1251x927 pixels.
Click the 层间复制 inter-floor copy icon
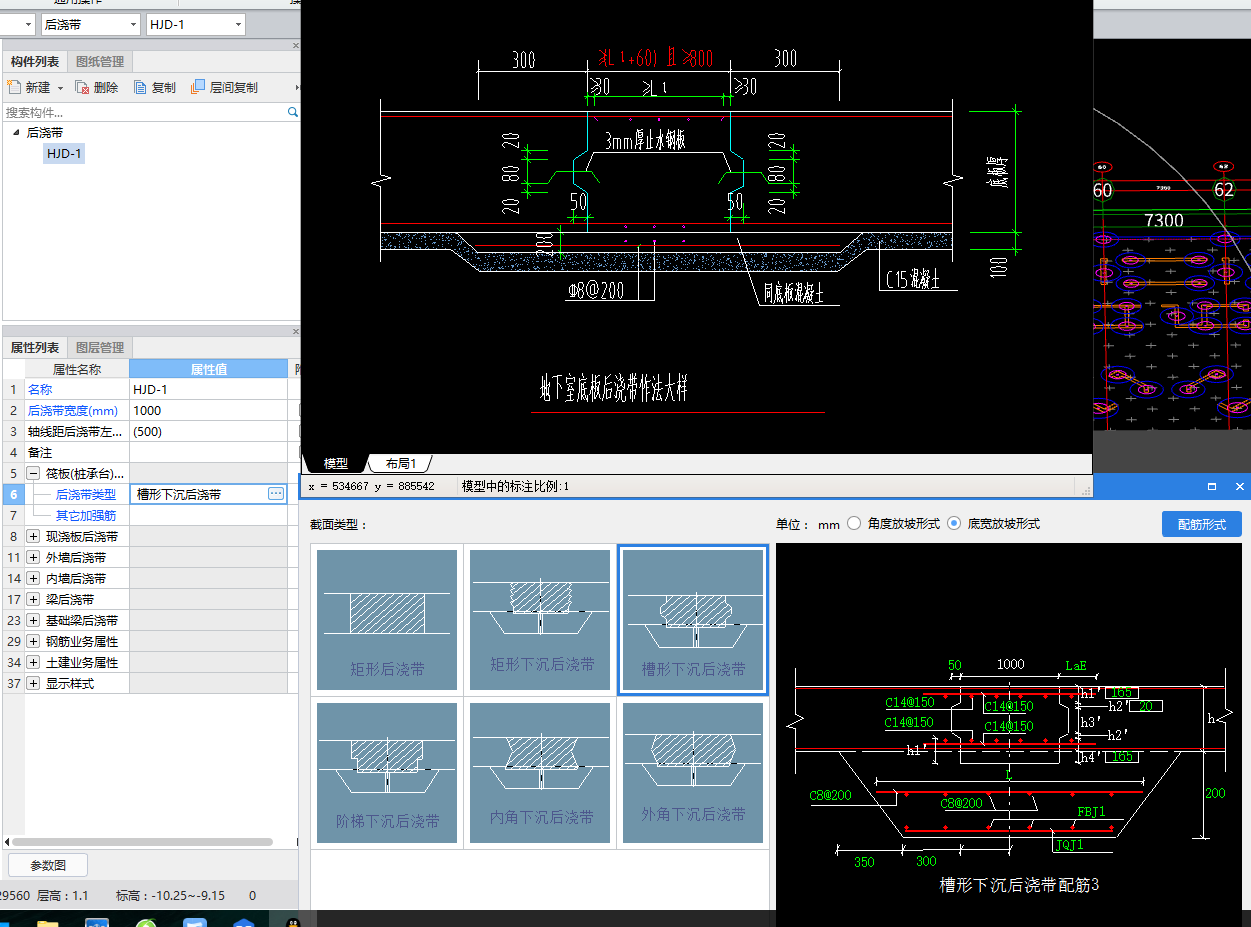(198, 88)
